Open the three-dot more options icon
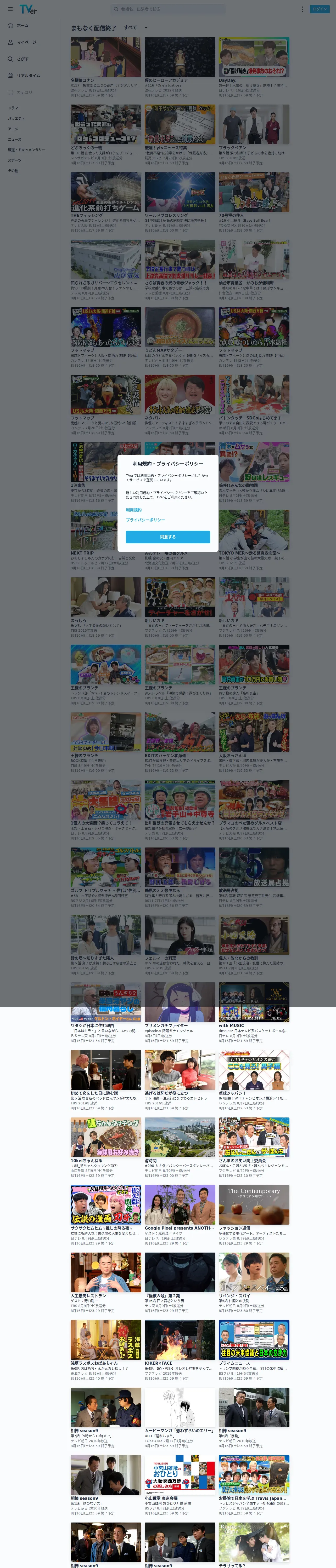336x1568 pixels. [302, 9]
